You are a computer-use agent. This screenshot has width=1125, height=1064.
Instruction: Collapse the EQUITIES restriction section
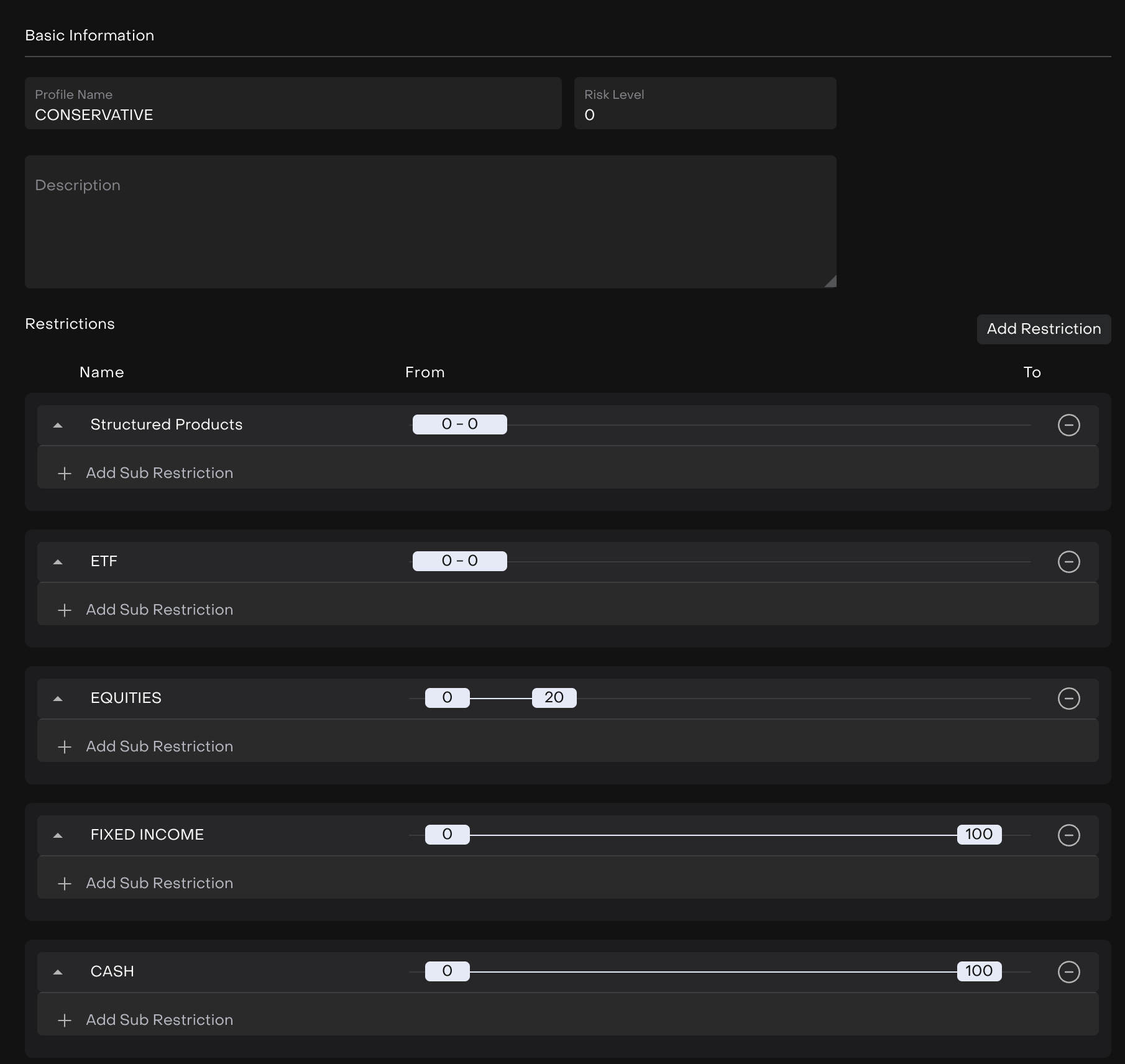tap(58, 699)
